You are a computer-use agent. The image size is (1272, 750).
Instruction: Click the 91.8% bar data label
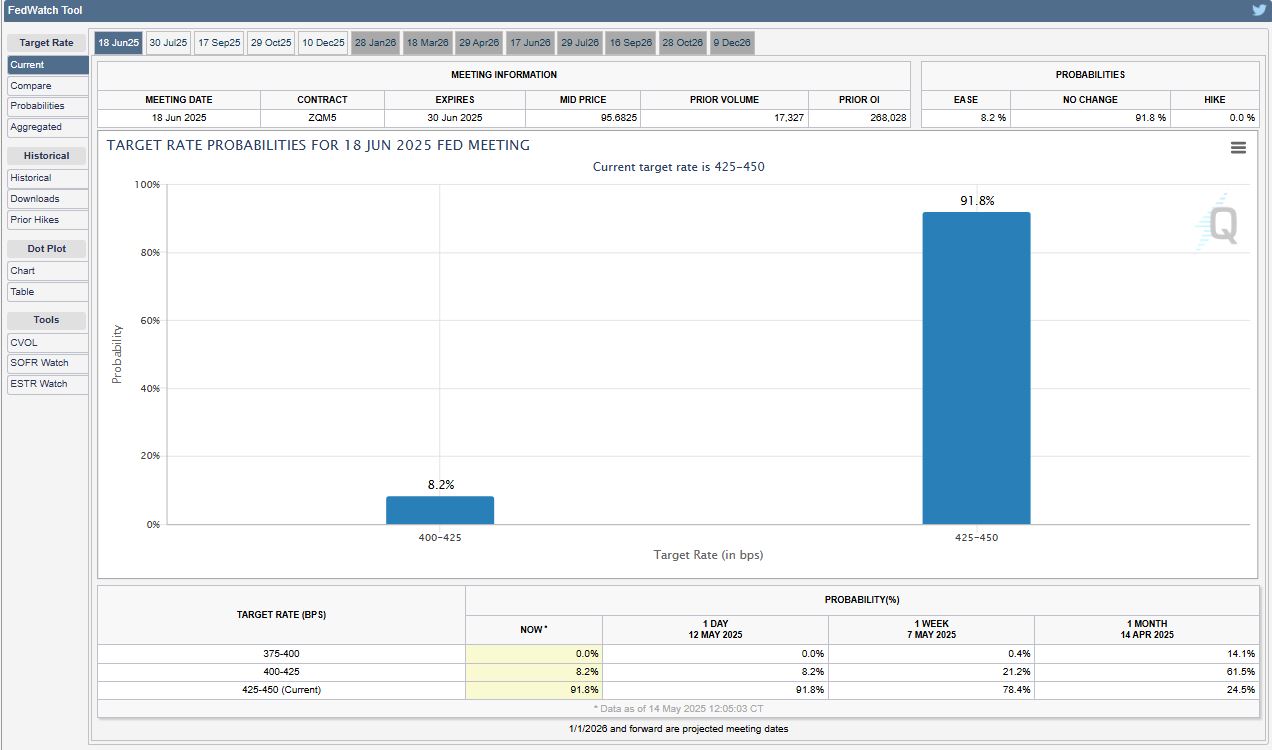point(977,201)
